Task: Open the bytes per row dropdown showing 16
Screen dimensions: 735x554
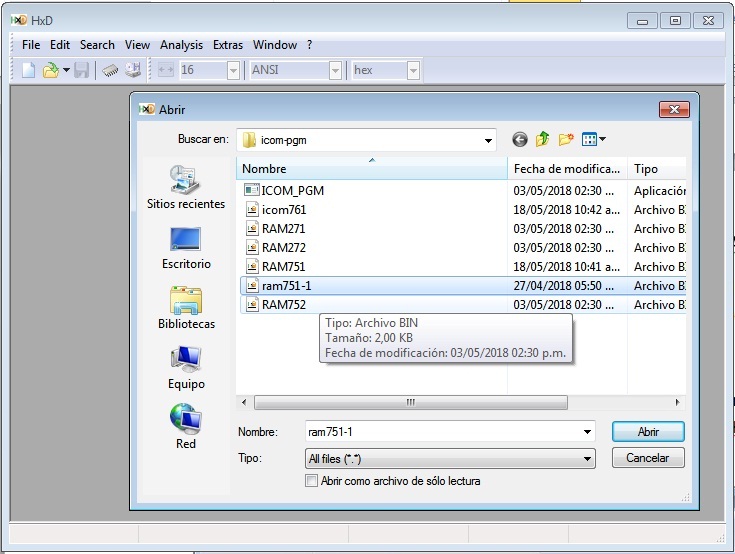Action: click(233, 71)
